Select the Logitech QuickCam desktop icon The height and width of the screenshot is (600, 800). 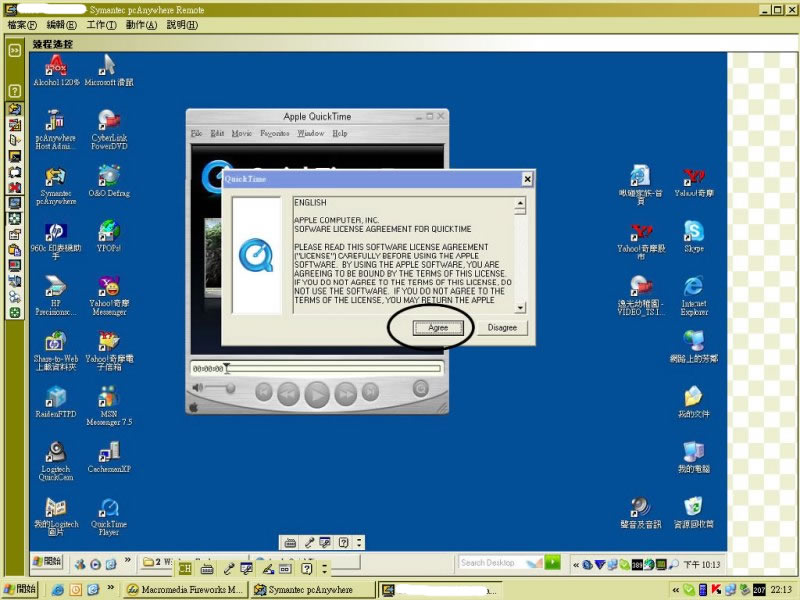pyautogui.click(x=56, y=461)
